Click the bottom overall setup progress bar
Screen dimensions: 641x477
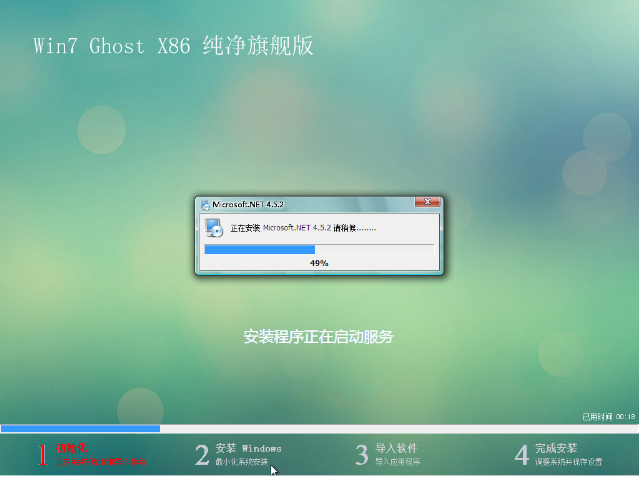point(320,429)
